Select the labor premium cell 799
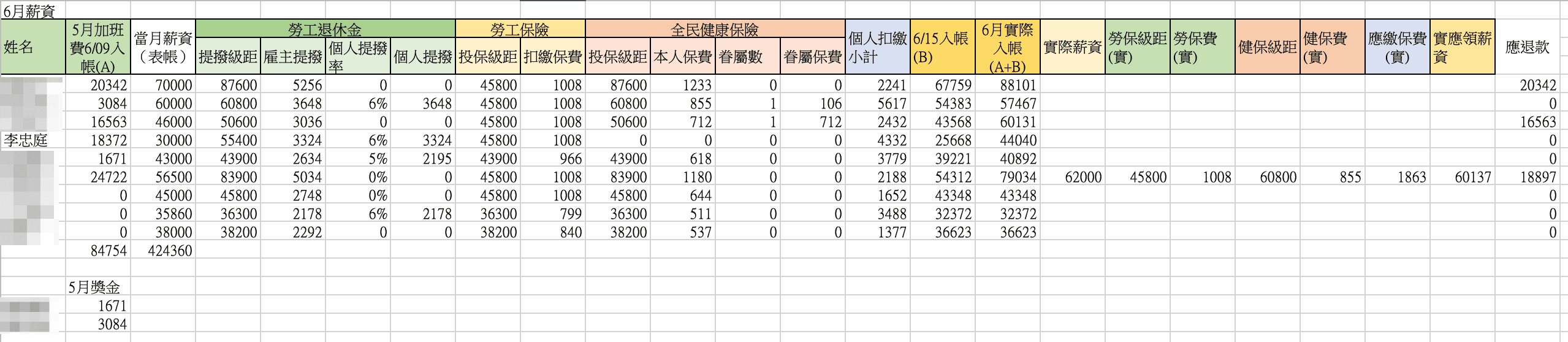 553,214
